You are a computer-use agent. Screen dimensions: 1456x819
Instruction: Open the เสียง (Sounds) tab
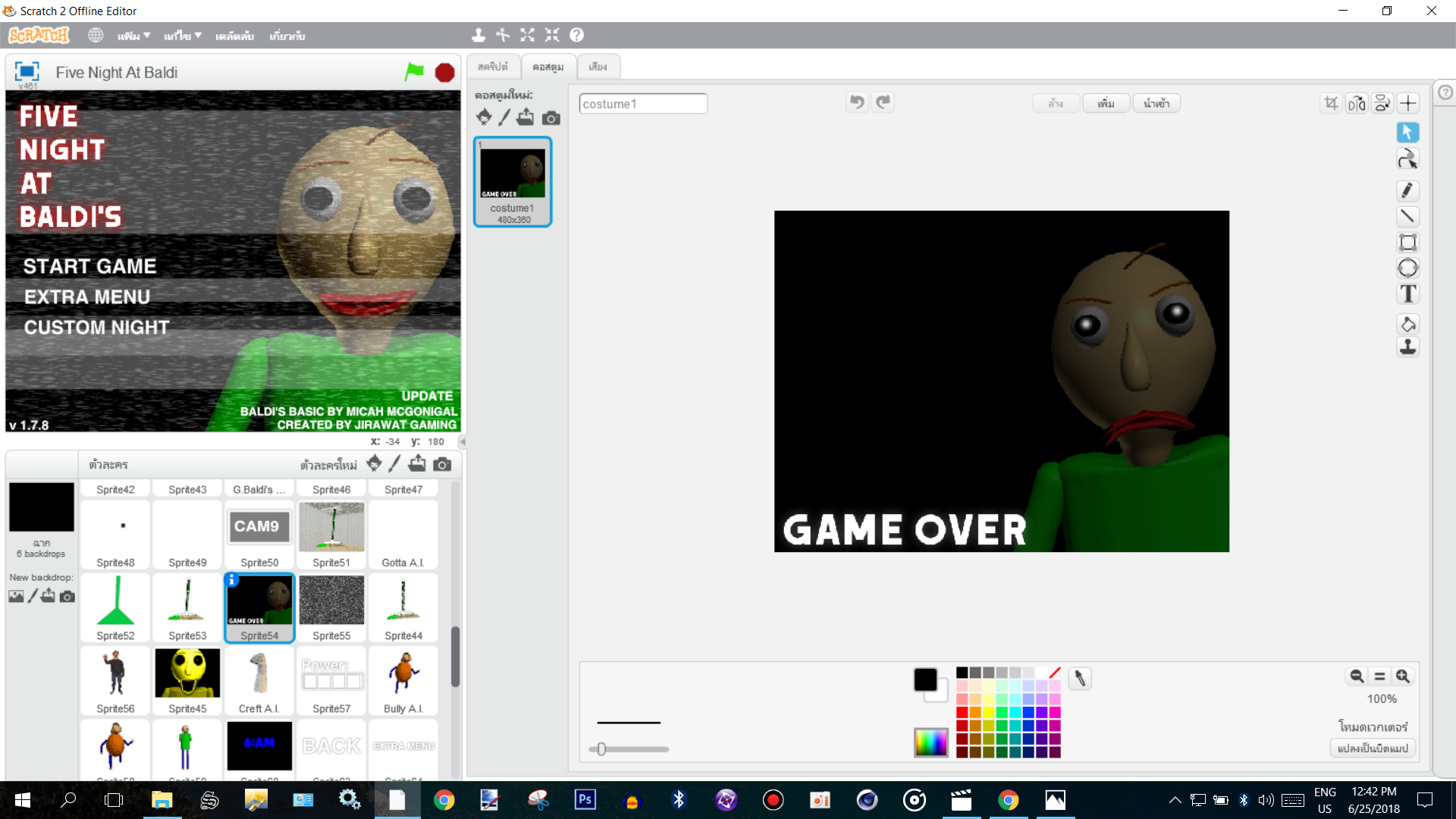[598, 67]
